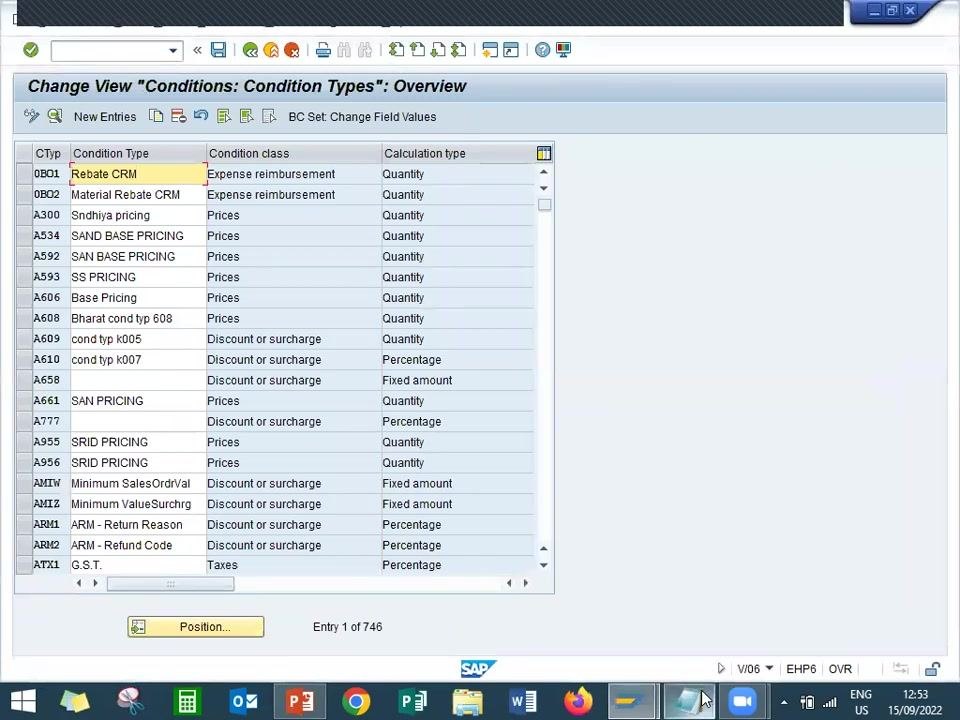Select row AMIW using its row selector
The image size is (960, 720).
point(24,483)
